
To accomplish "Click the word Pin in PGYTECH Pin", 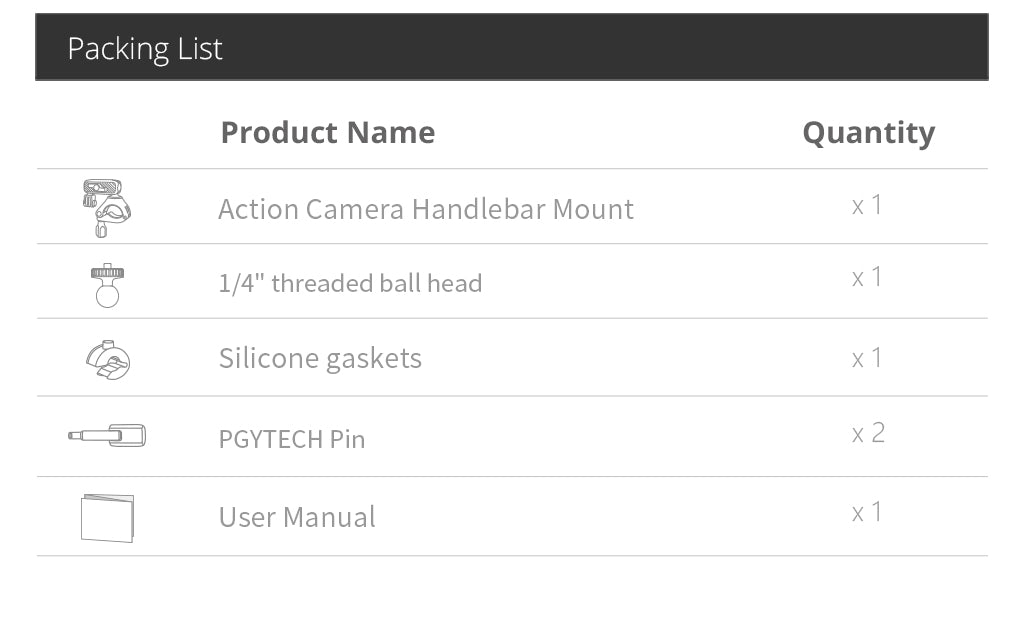I will 347,438.
